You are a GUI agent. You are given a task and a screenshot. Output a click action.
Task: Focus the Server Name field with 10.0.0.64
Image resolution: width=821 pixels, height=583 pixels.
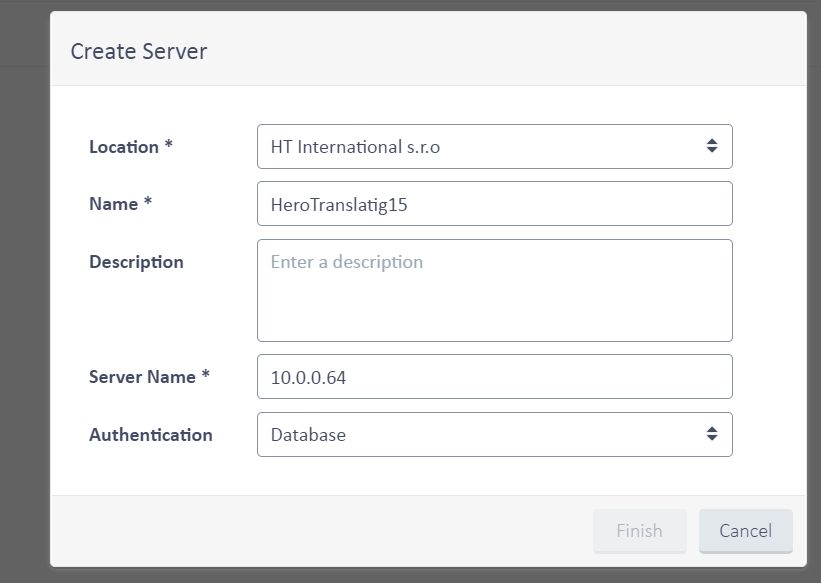click(494, 377)
